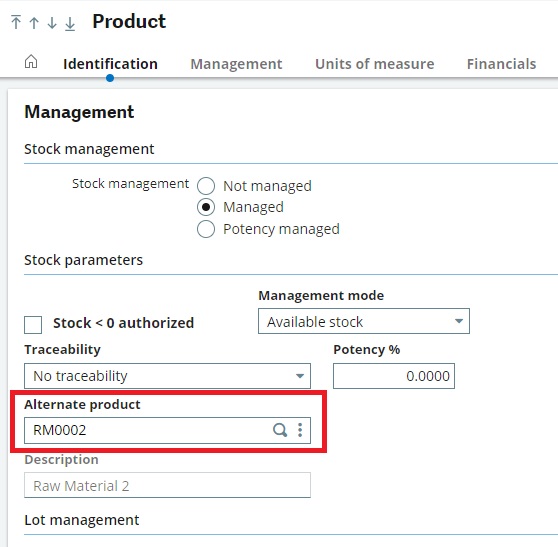Go to first record arrow icon
Image resolution: width=558 pixels, height=547 pixels.
pyautogui.click(x=16, y=22)
